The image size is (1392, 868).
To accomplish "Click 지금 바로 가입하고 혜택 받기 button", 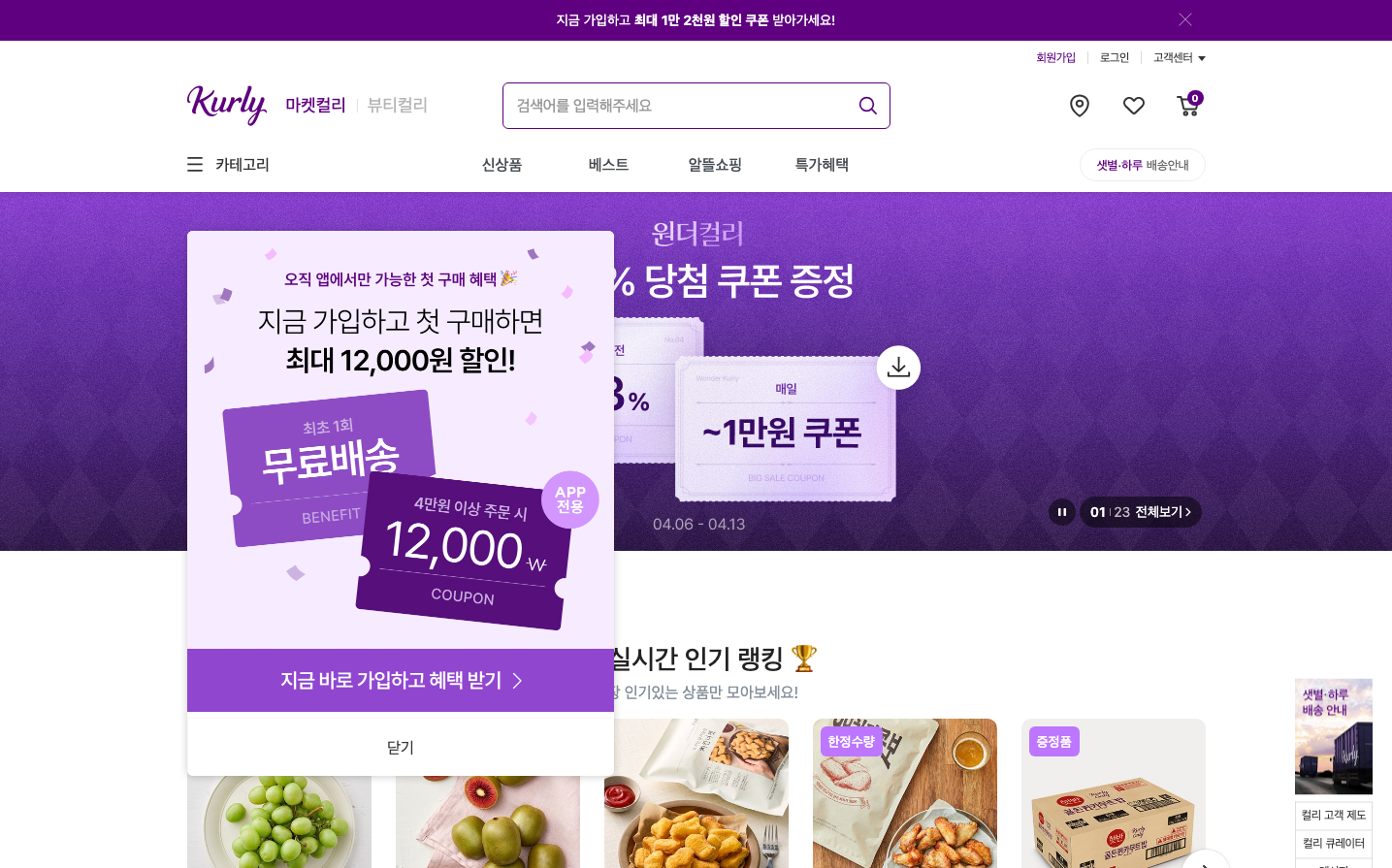I will point(401,681).
